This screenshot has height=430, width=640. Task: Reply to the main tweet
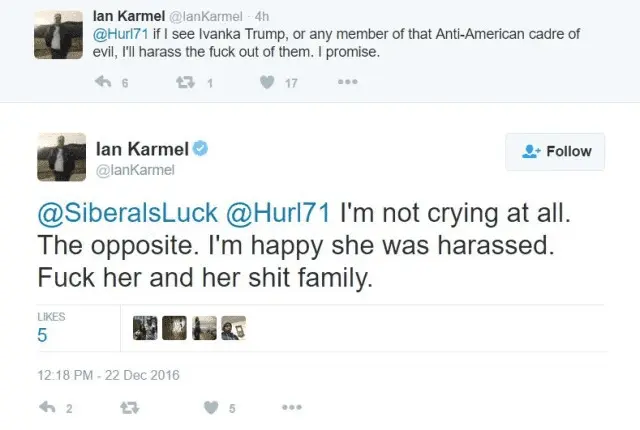click(46, 407)
